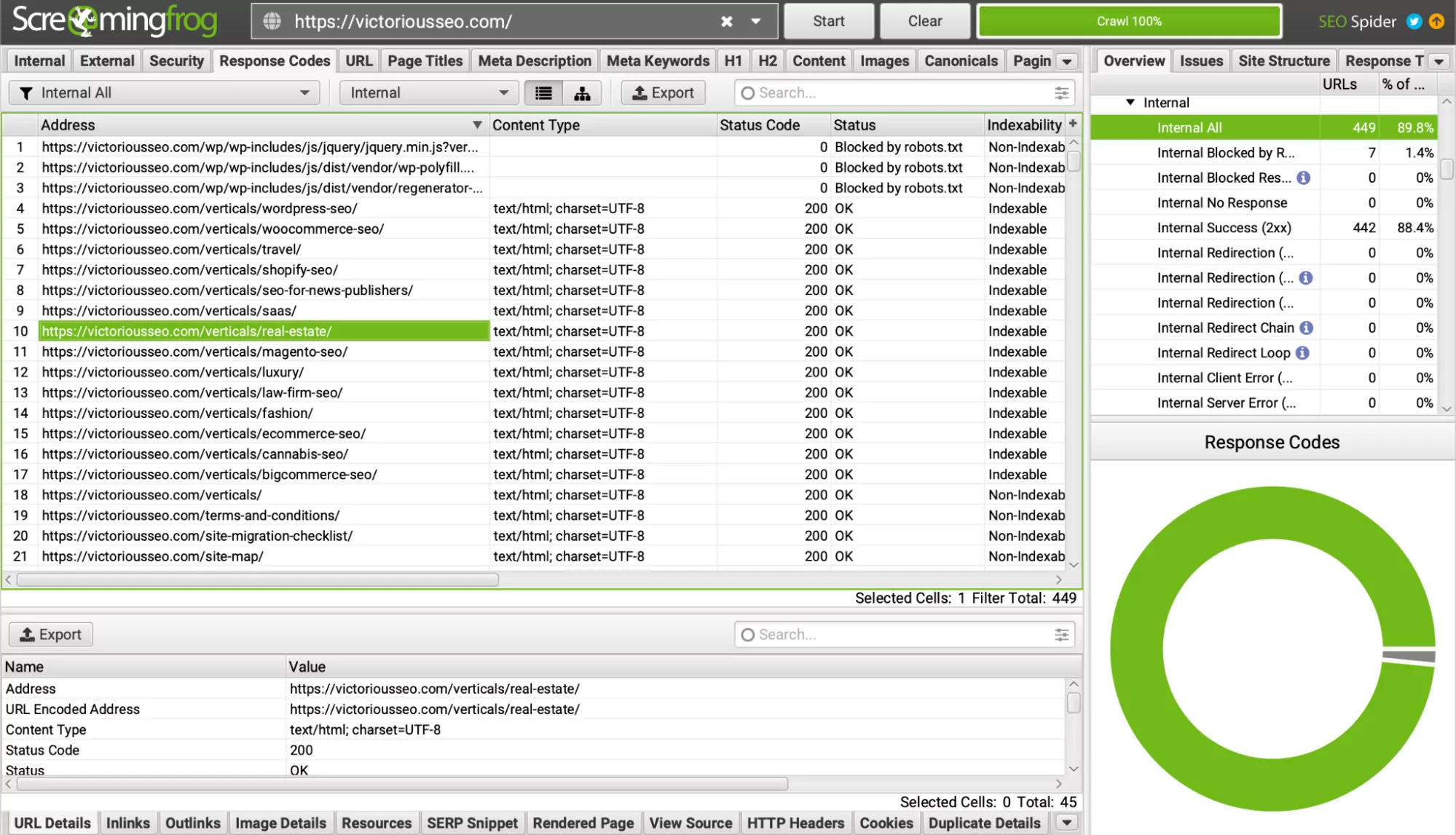
Task: Select the Canonicals tab
Action: pos(961,61)
